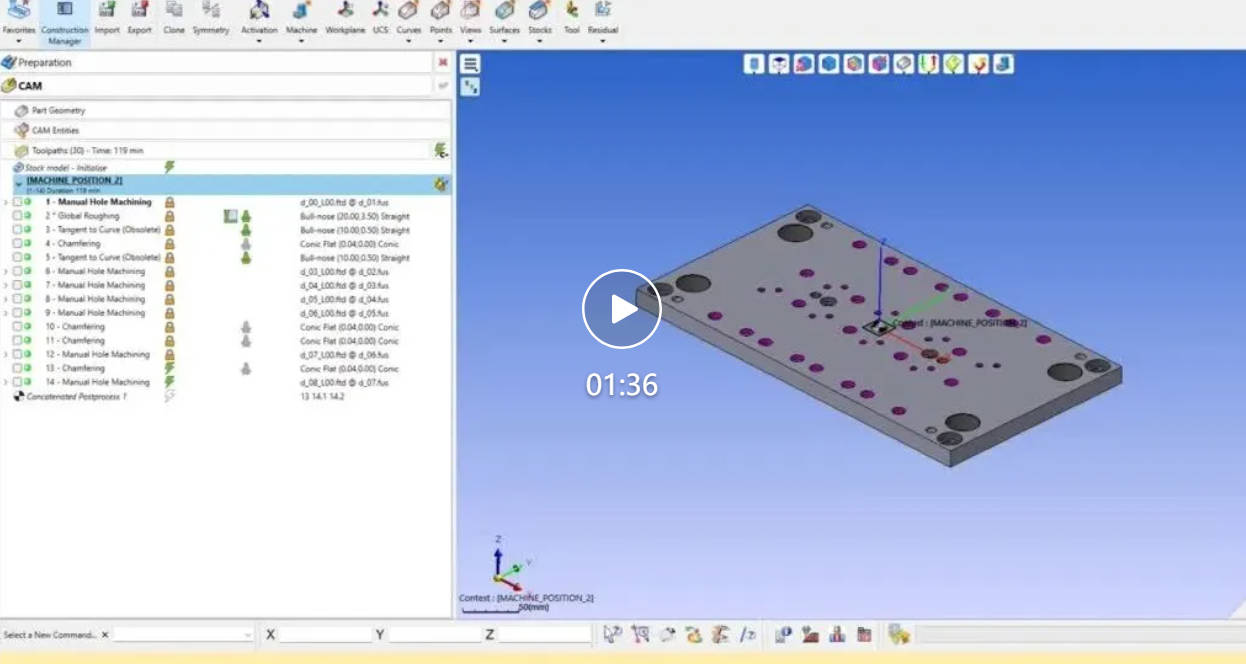Viewport: 1246px width, 664px height.
Task: Click the purple shaded cube view icon
Action: click(x=878, y=64)
